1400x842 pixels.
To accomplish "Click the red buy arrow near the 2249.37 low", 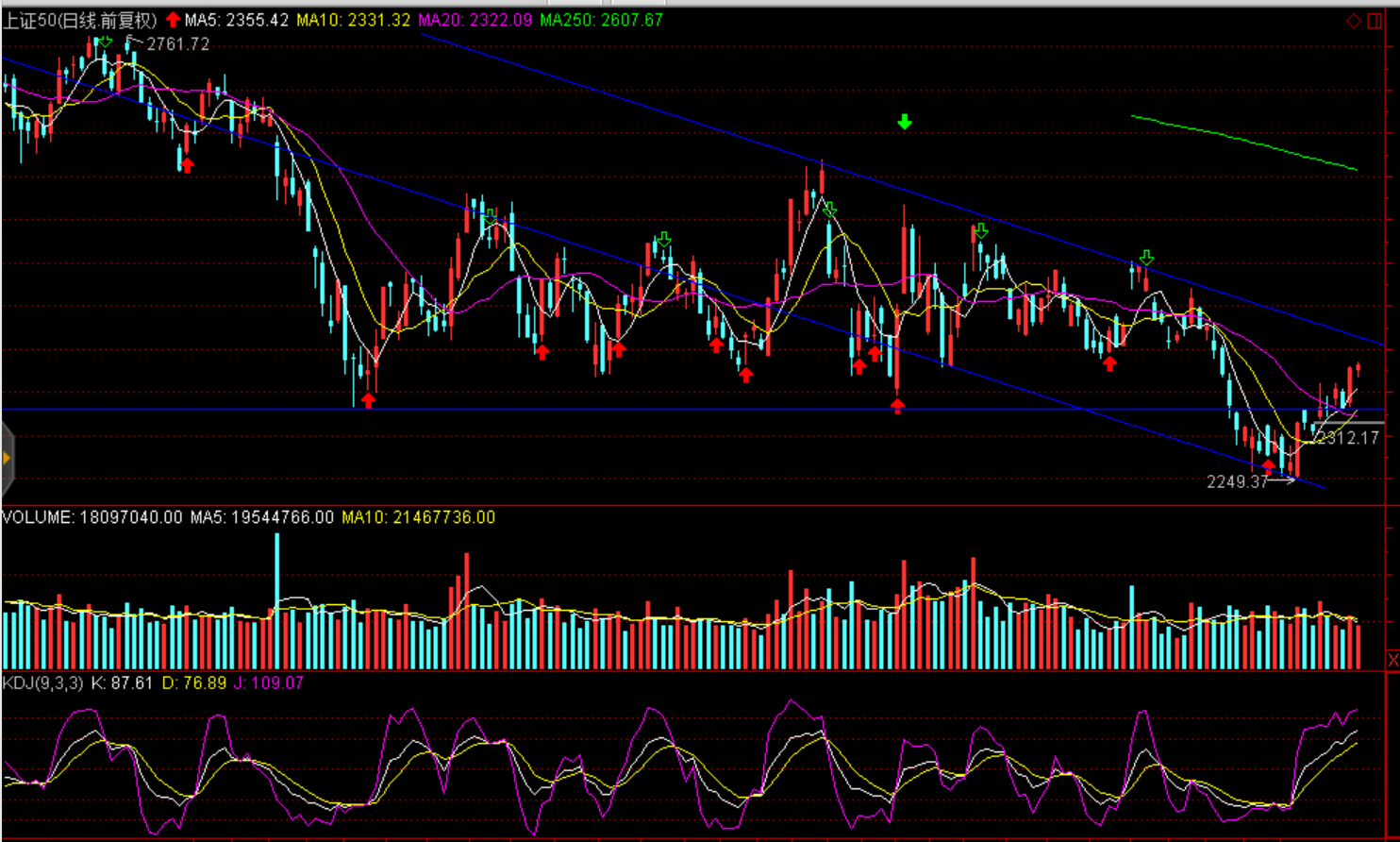I will (x=1269, y=466).
